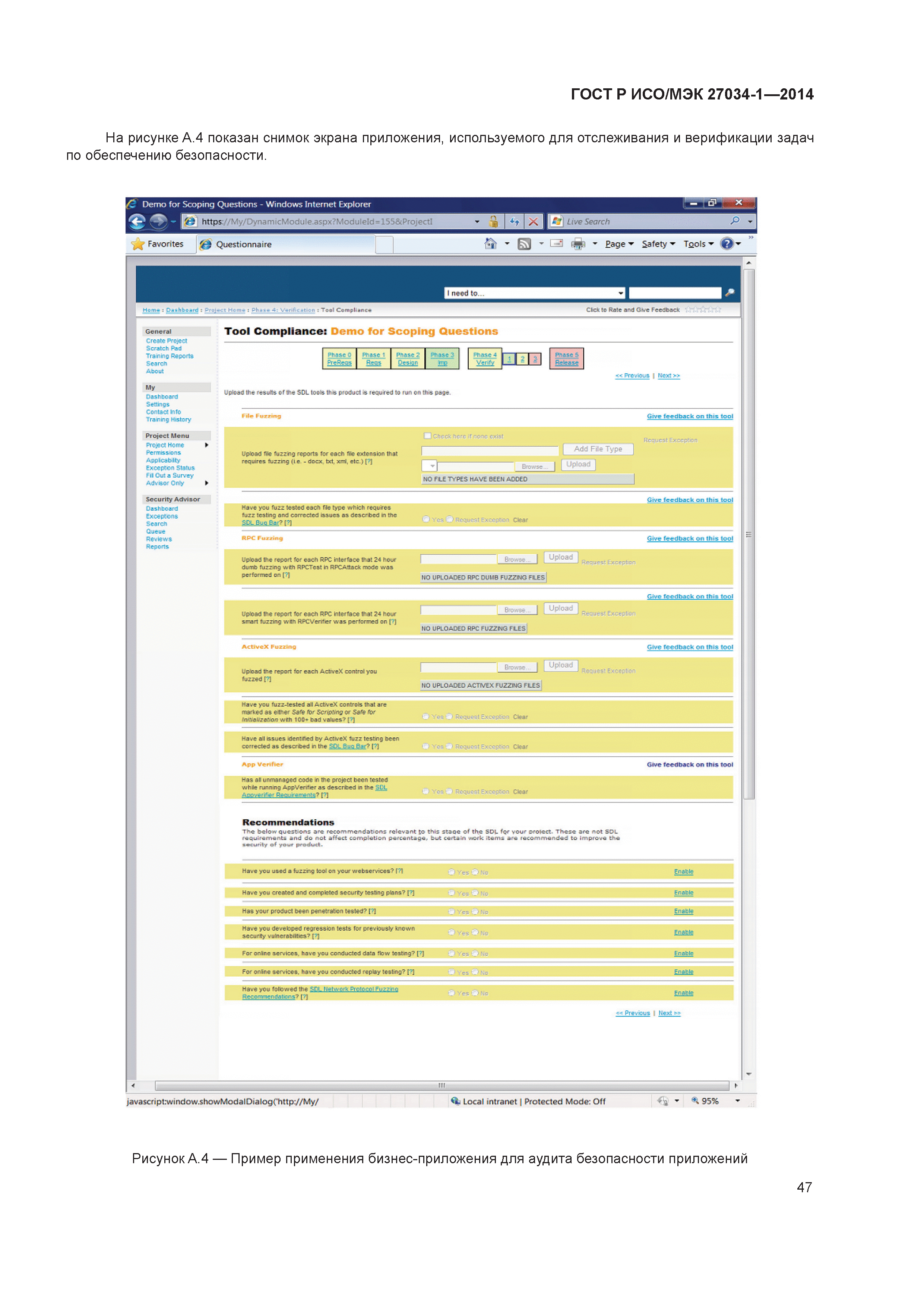Click the Read Mail icon
924x1307 pixels.
(x=557, y=244)
